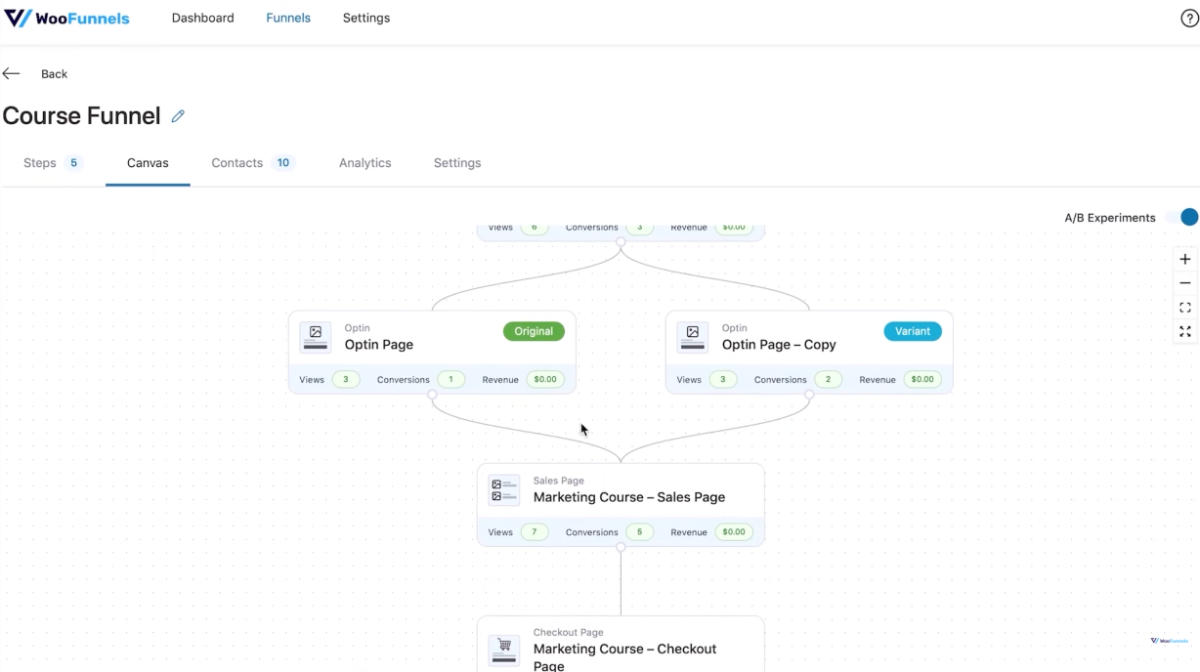Click the Steps count badge 5
Viewport: 1200px width, 672px height.
[74, 163]
